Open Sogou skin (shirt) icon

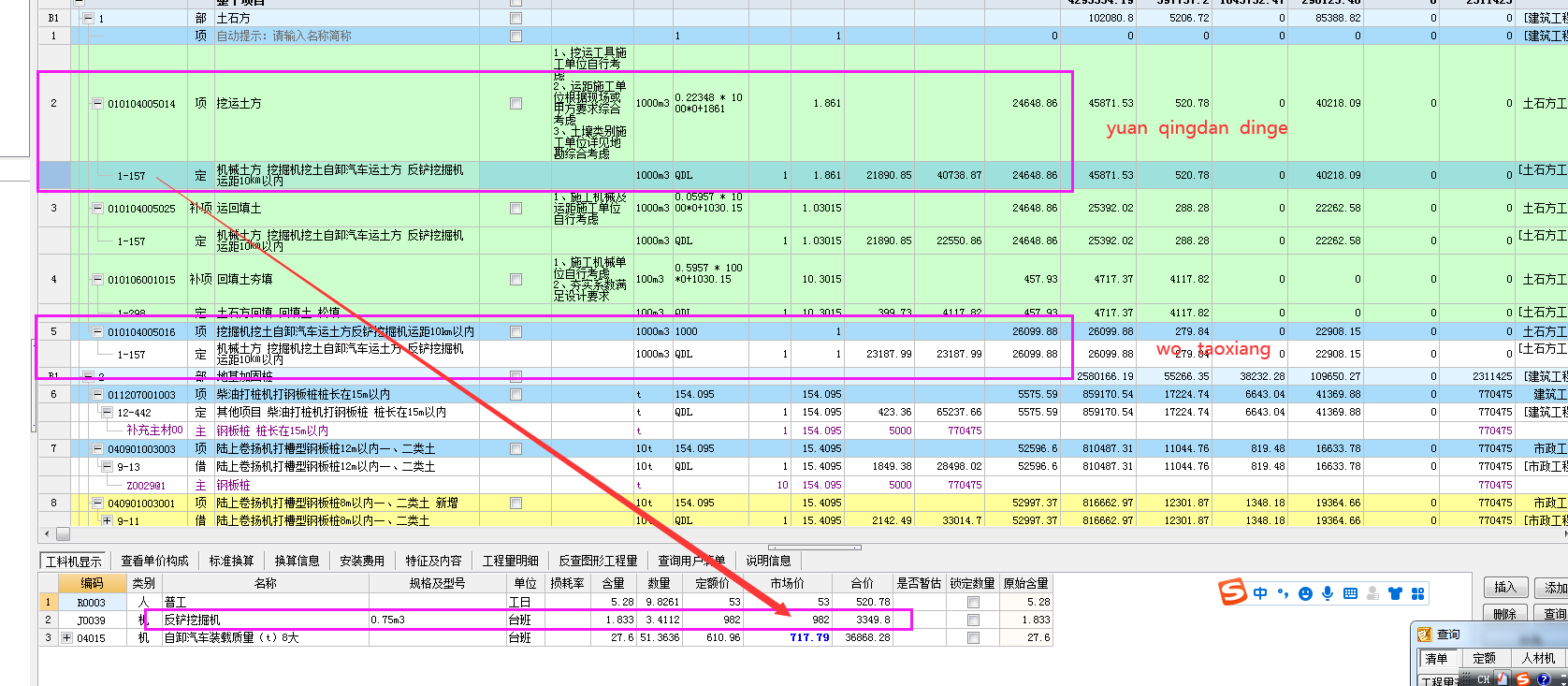[x=1395, y=593]
